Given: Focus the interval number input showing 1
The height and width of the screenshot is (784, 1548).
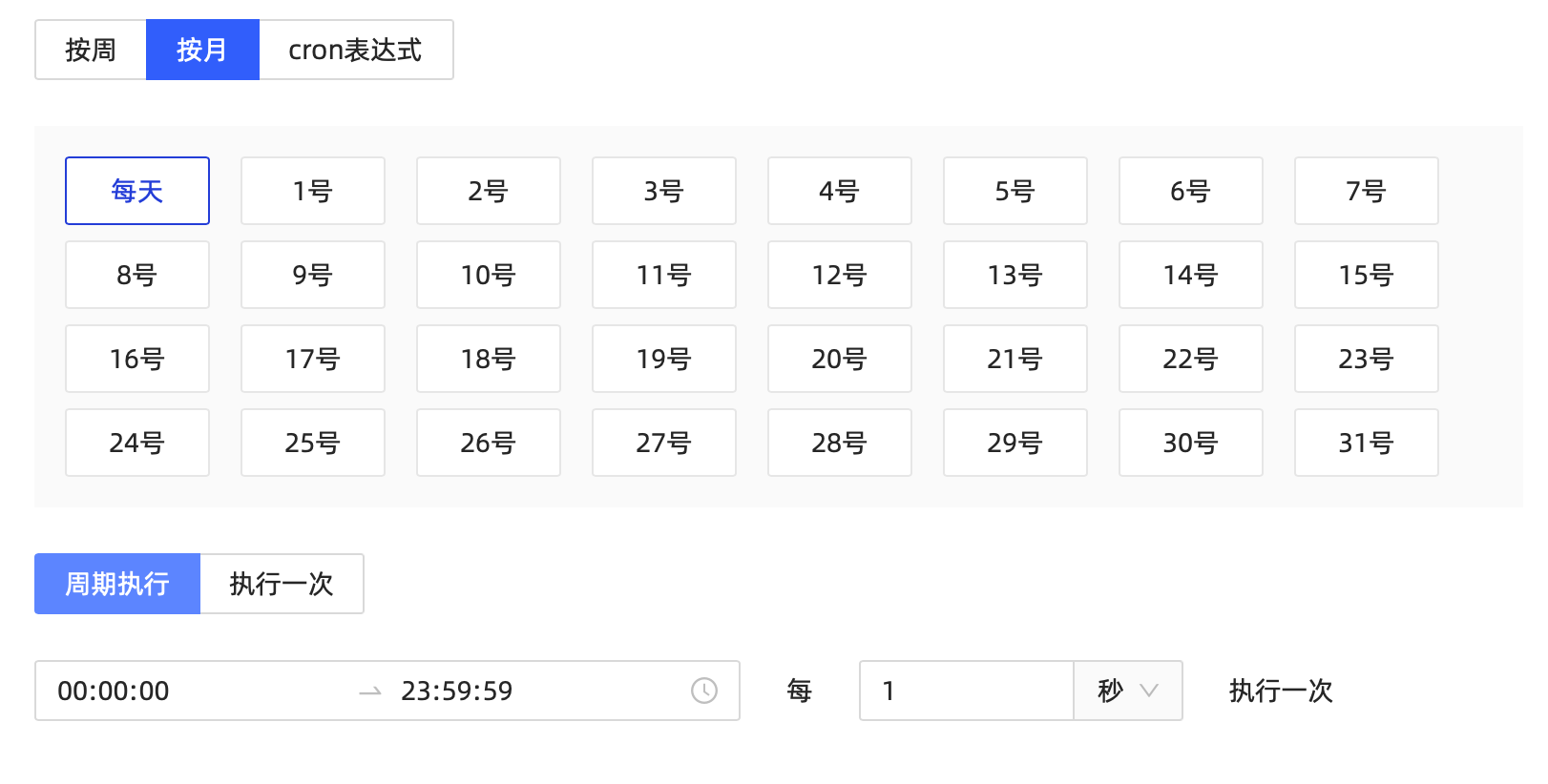Looking at the screenshot, I should pos(967,691).
